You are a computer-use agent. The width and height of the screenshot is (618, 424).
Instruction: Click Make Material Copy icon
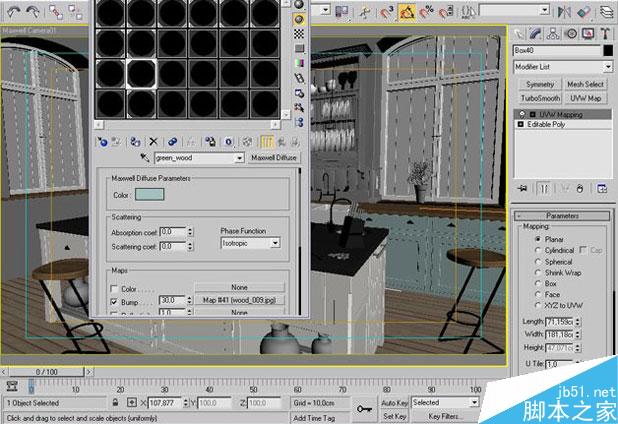coord(172,141)
